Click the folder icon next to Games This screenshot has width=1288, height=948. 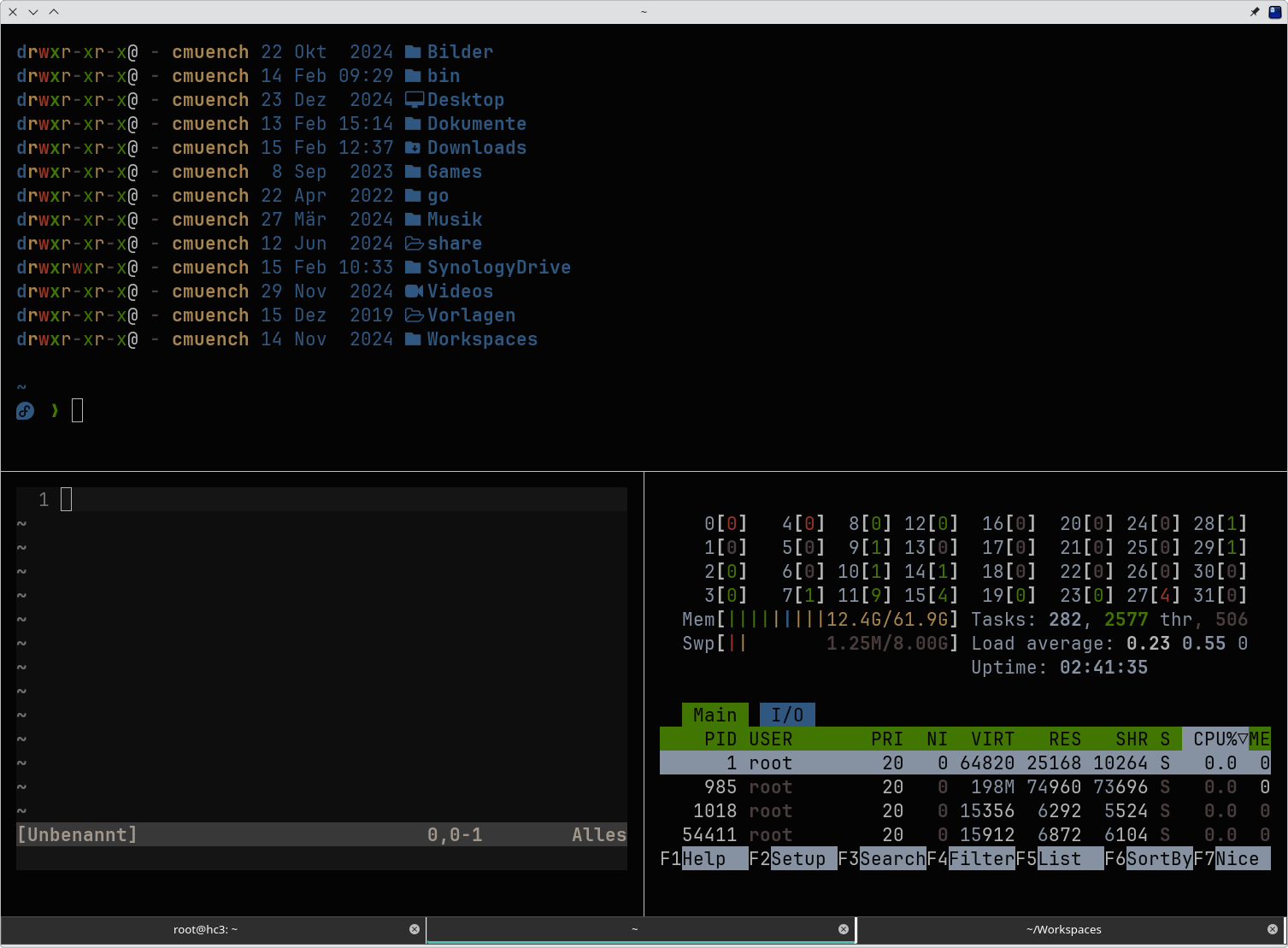pyautogui.click(x=413, y=172)
